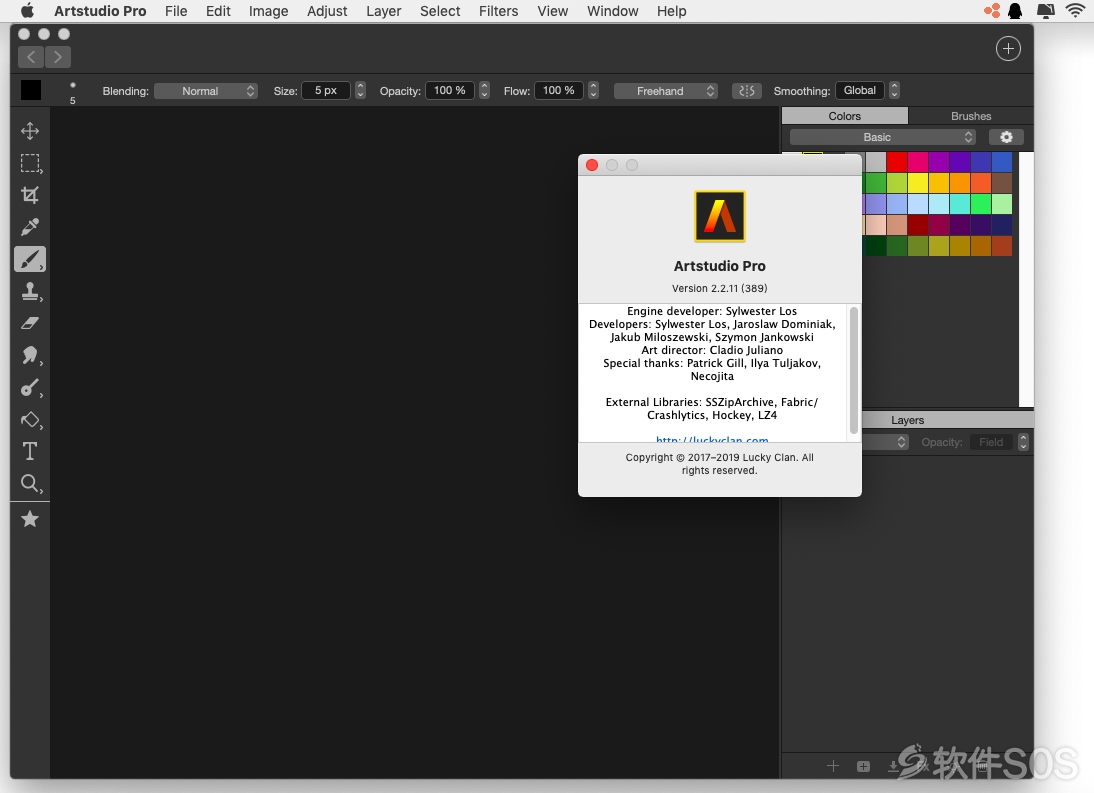Click the layer Opacity Field input
This screenshot has width=1094, height=793.
pyautogui.click(x=991, y=442)
